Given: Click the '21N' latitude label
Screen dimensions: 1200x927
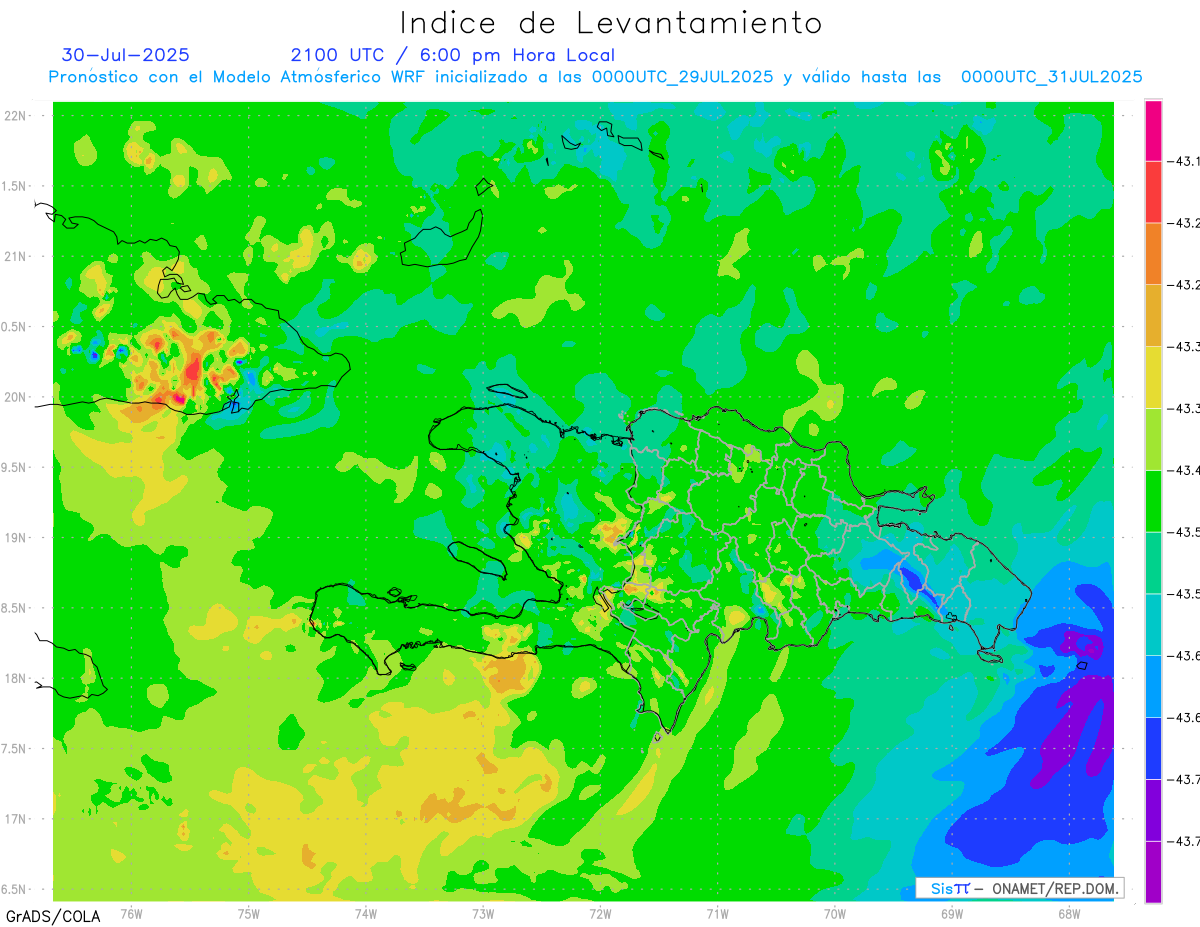Looking at the screenshot, I should point(15,256).
